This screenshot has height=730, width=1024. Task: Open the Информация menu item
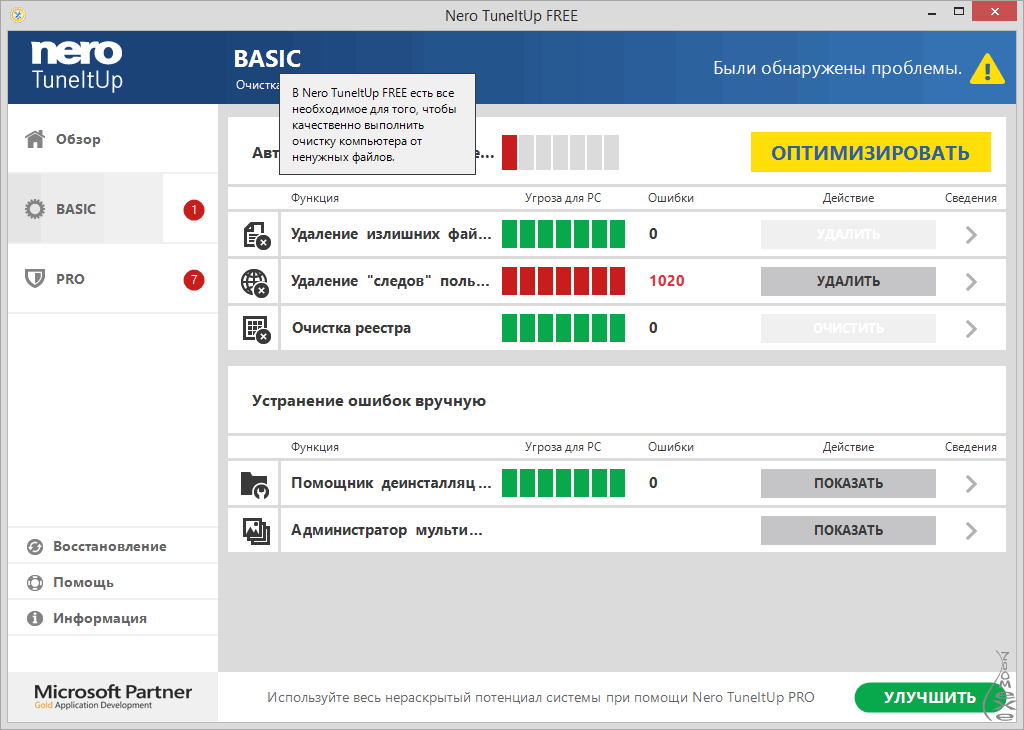[x=113, y=618]
